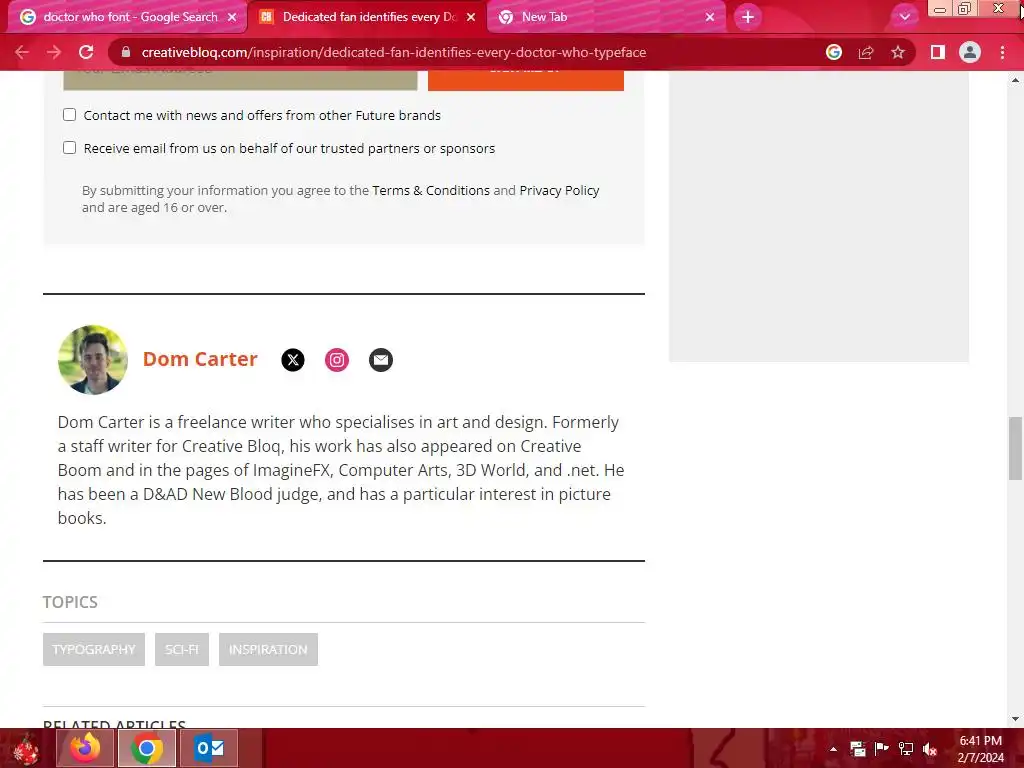
Task: Click the scrollbar down arrow
Action: pos(1015,719)
